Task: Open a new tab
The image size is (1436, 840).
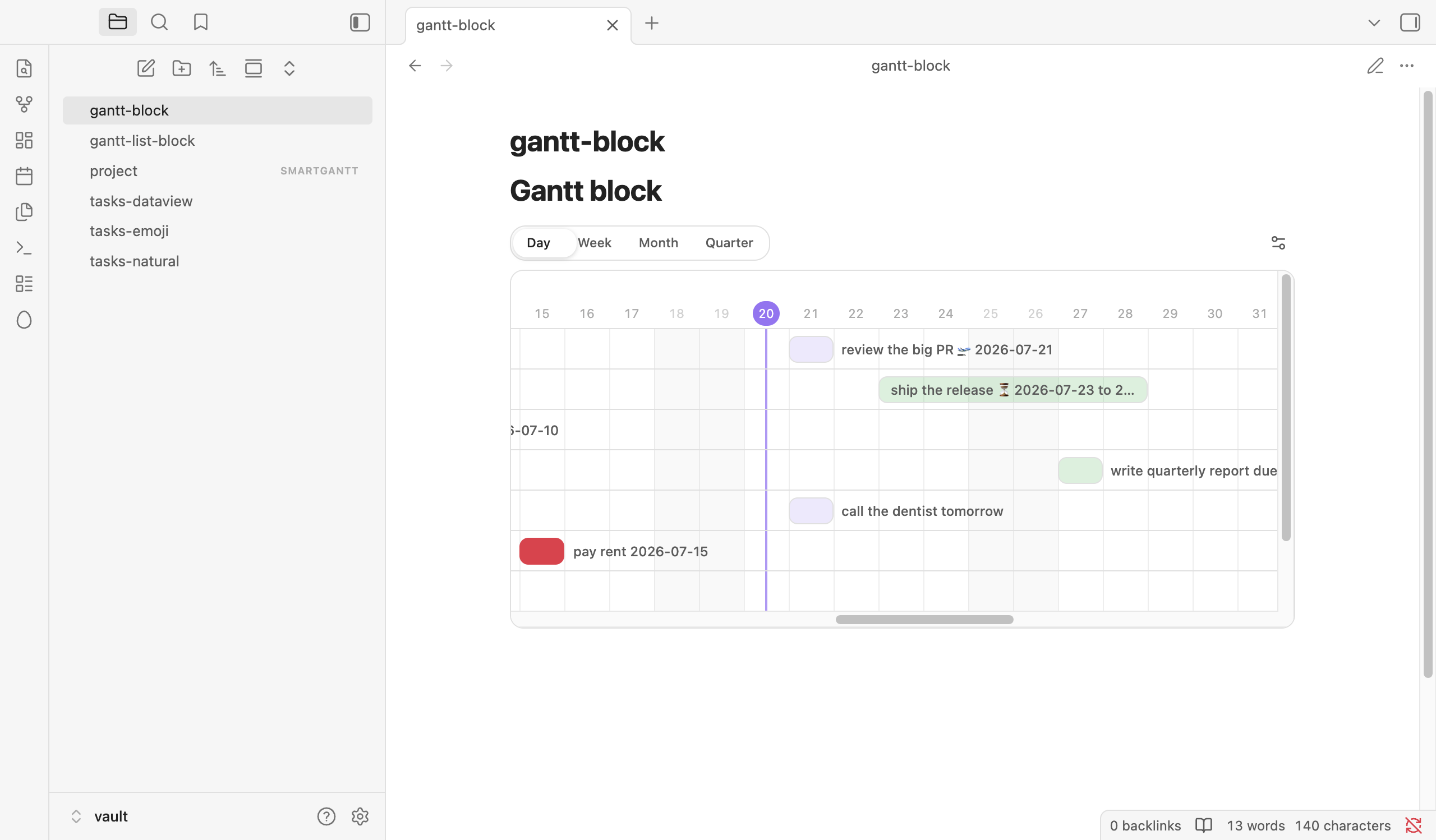Action: point(651,24)
